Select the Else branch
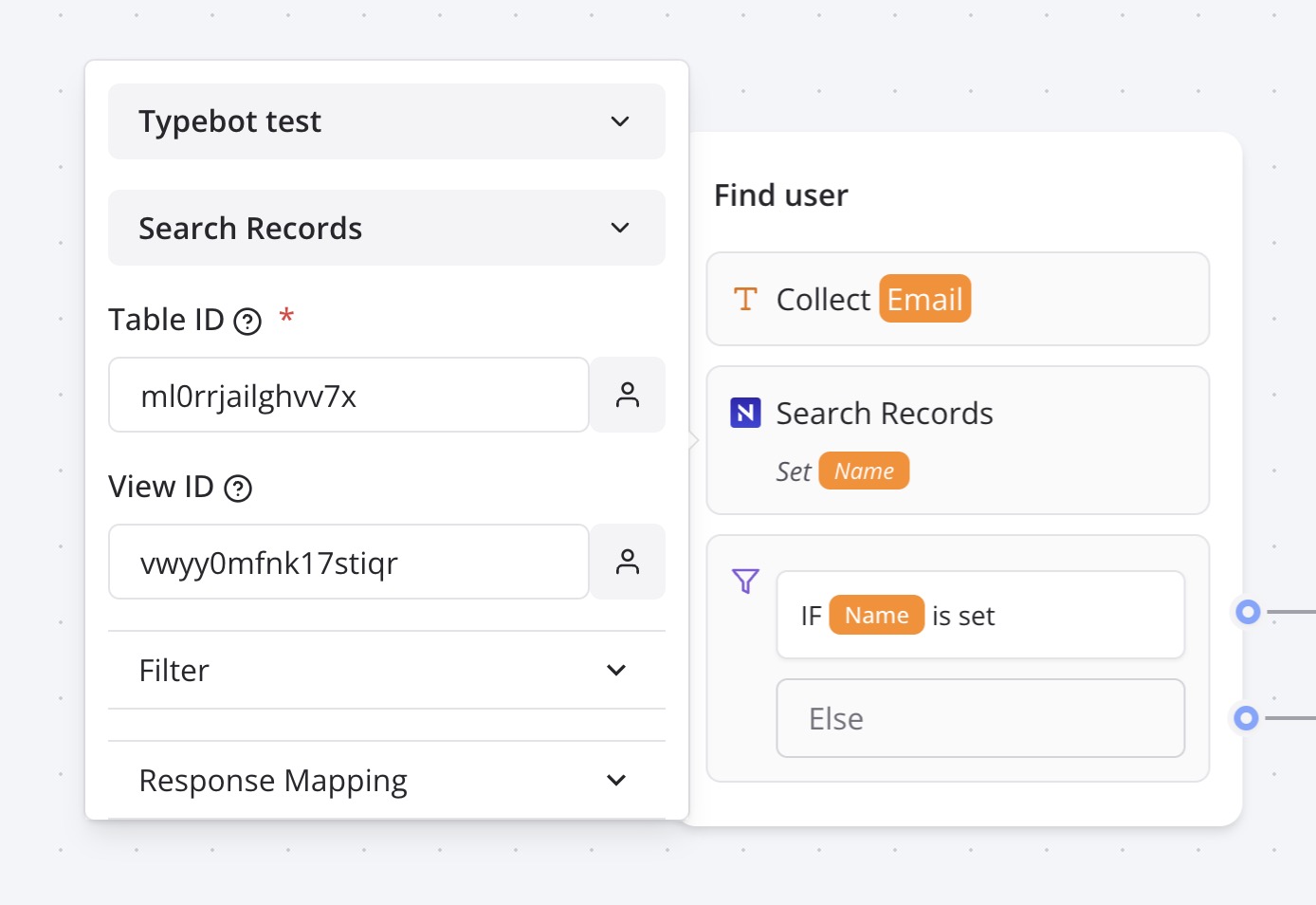 980,718
